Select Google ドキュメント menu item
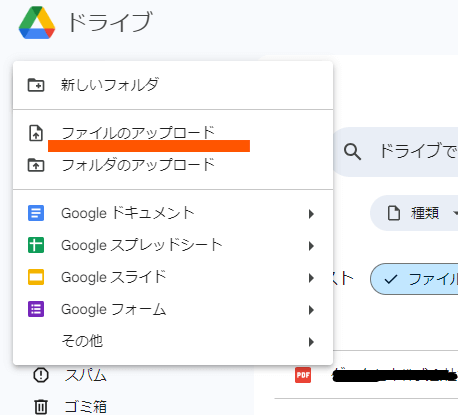 pos(173,213)
